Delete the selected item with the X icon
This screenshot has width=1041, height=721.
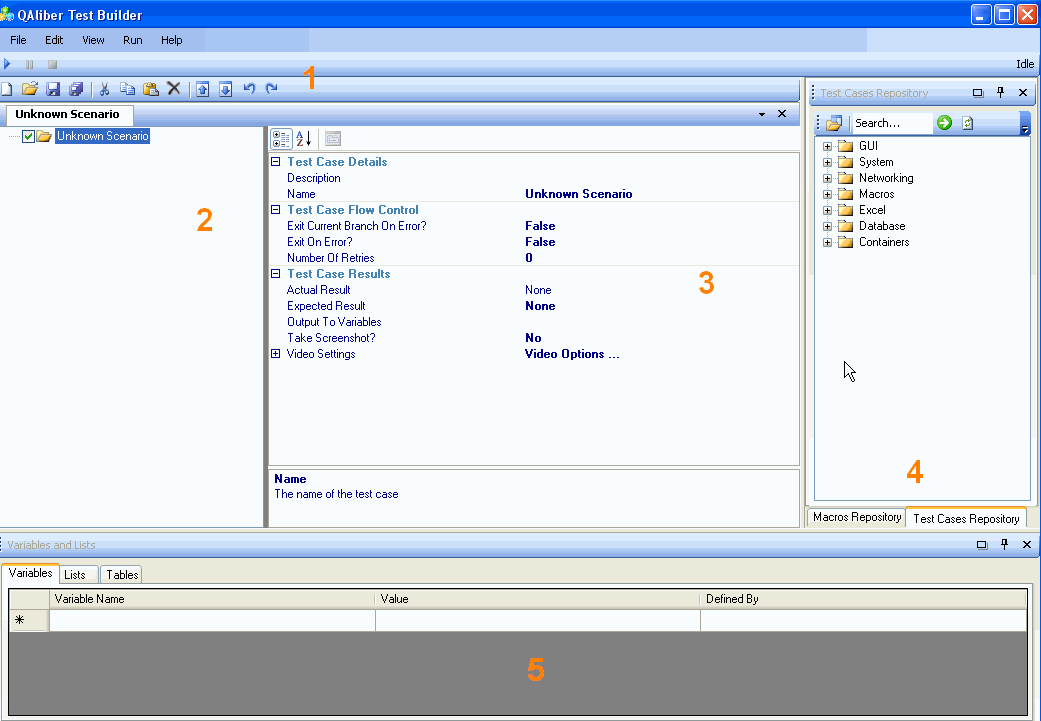(174, 89)
